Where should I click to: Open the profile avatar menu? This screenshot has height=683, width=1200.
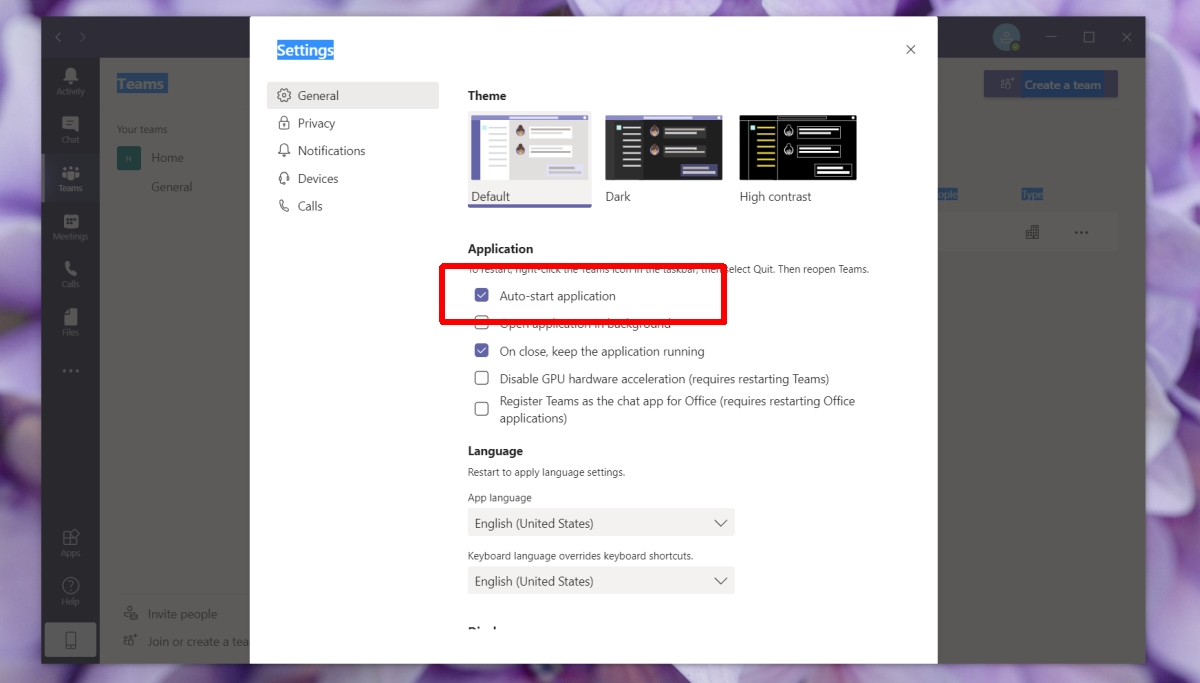[x=1006, y=37]
